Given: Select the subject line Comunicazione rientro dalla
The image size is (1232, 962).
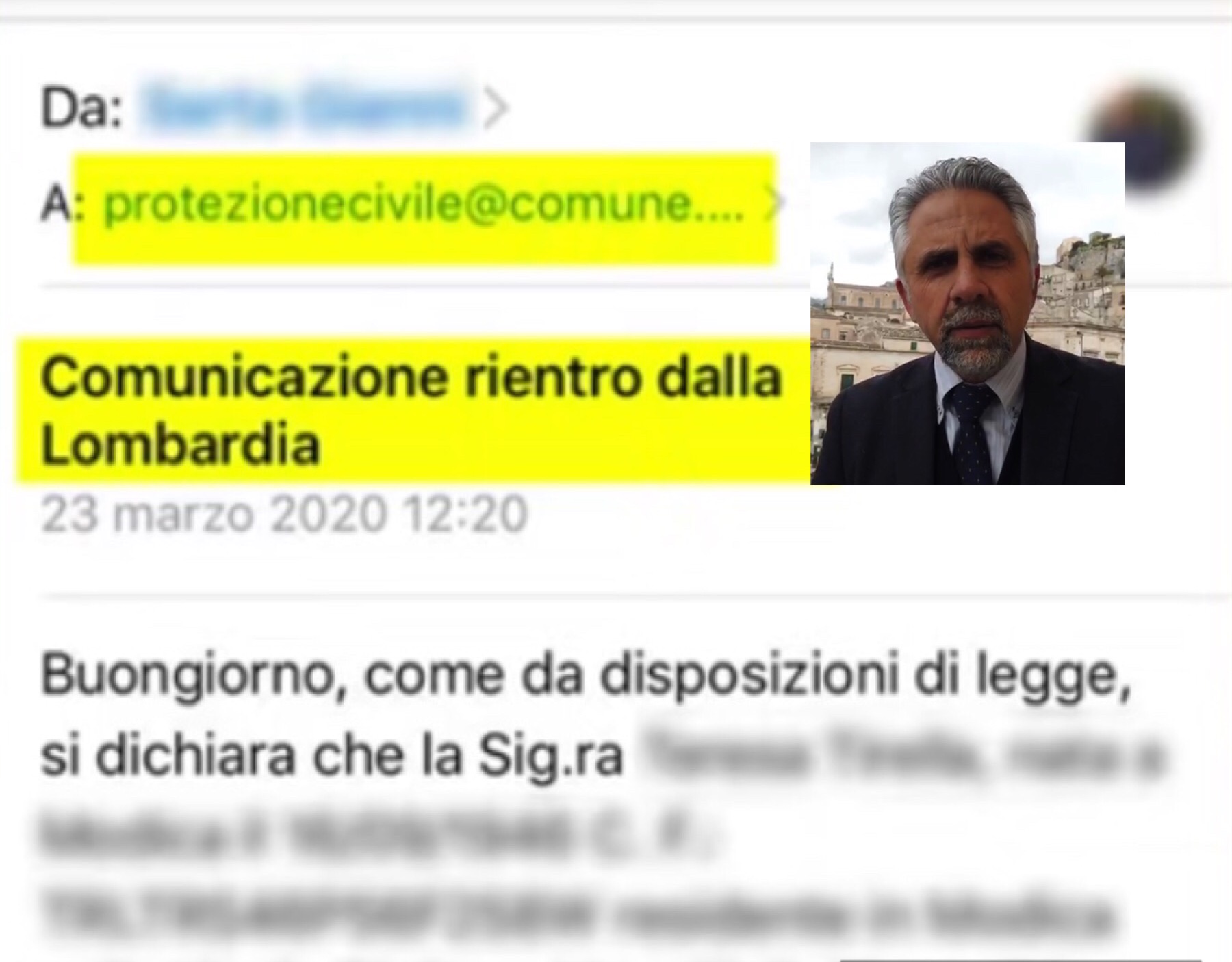Looking at the screenshot, I should click(411, 378).
